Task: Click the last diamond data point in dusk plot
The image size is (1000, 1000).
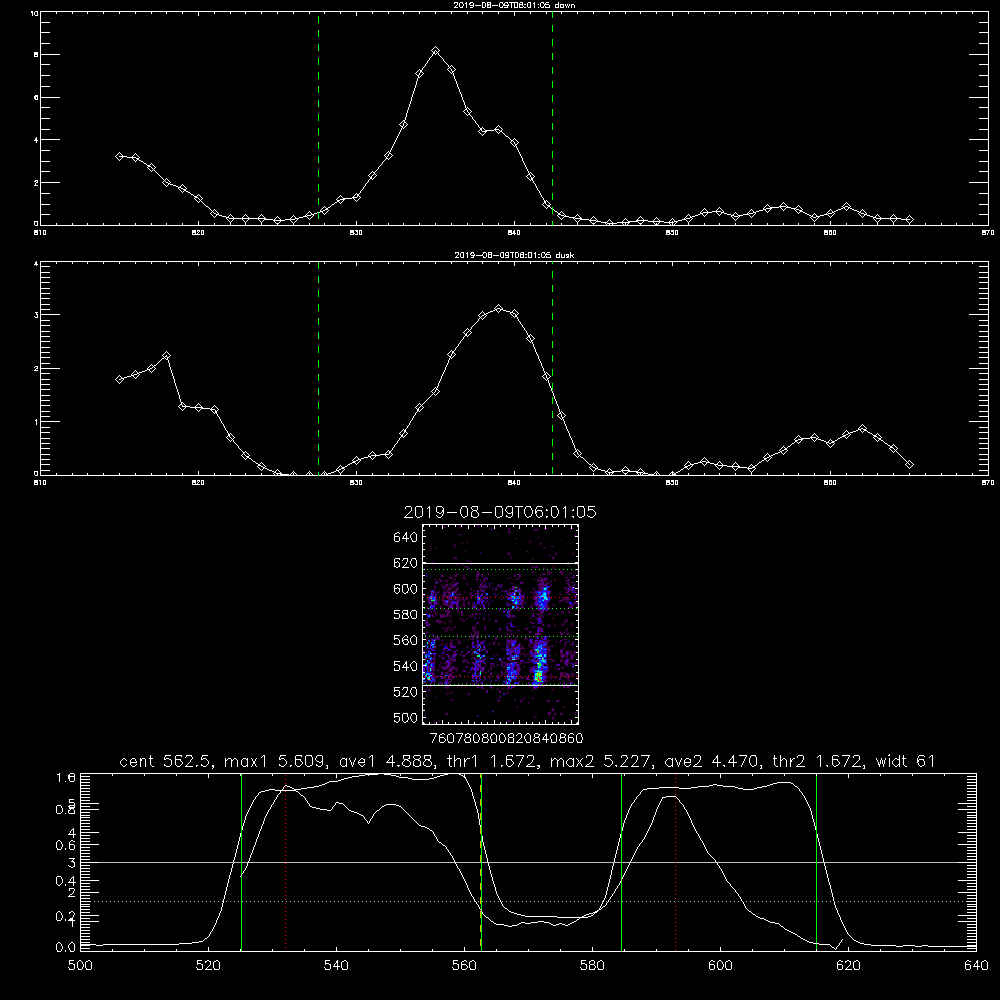Action: (909, 465)
